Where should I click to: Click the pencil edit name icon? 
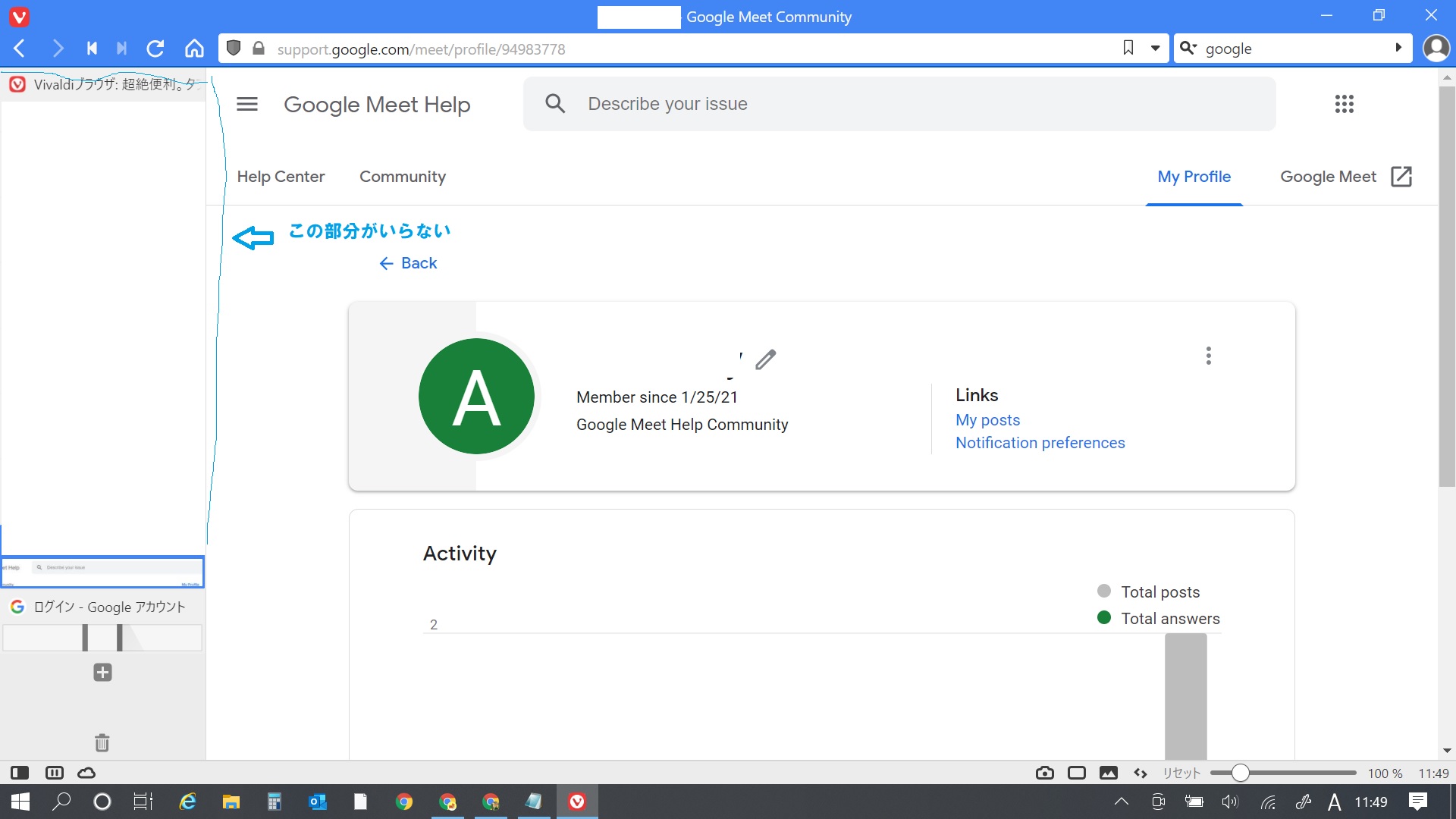pos(766,359)
